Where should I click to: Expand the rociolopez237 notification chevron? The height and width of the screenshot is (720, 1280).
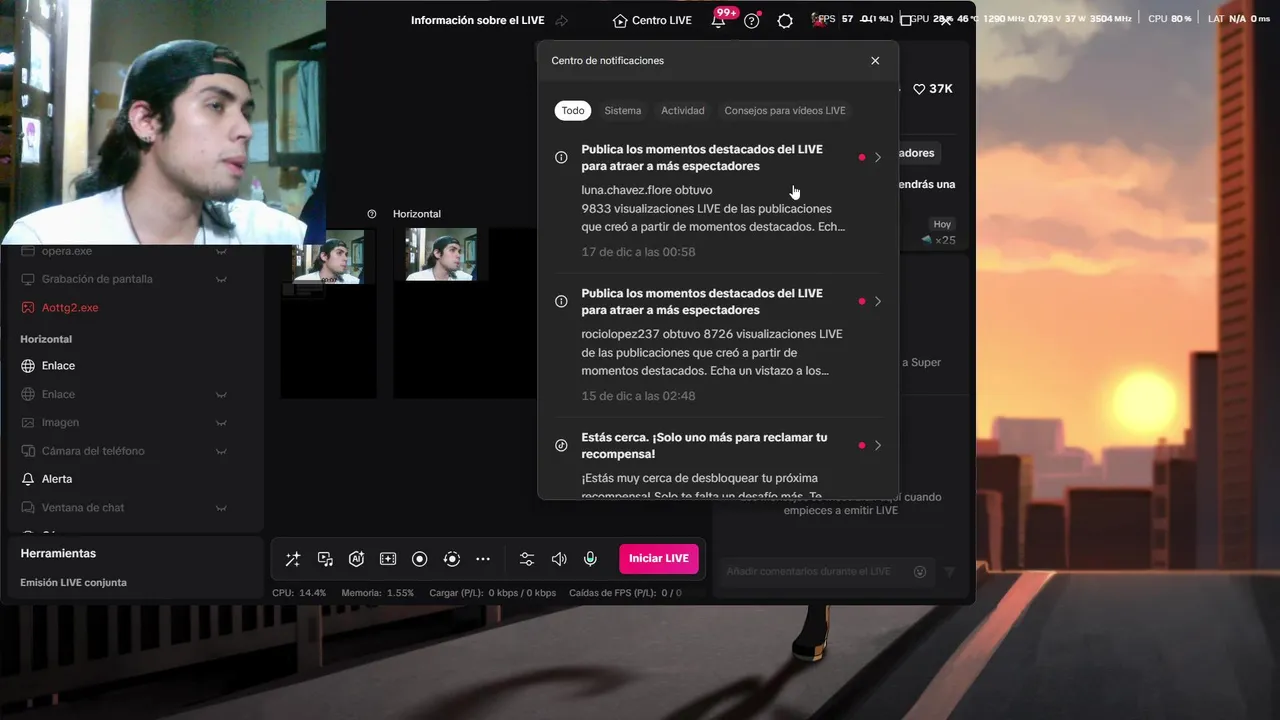tap(878, 301)
